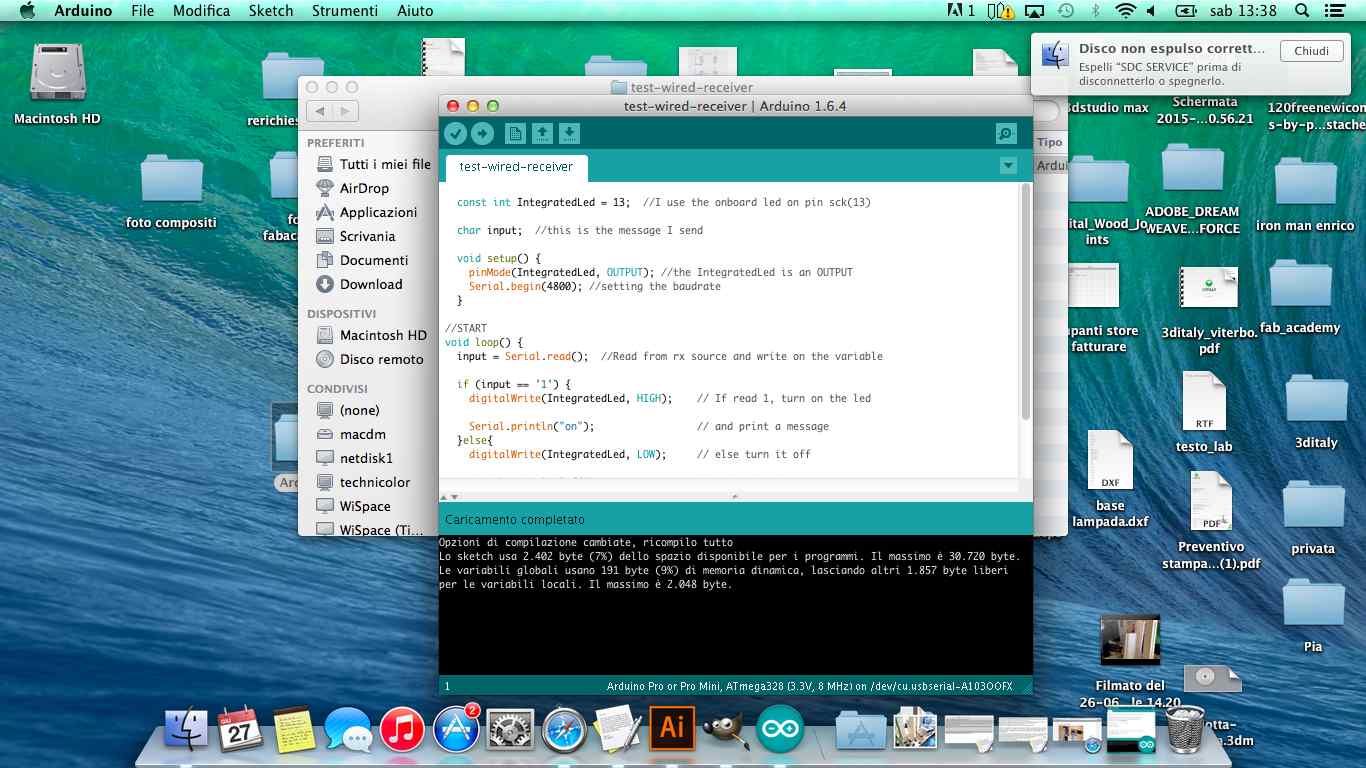Open AirDrop in the Finder sidebar
Viewport: 1366px width, 768px height.
tap(352, 188)
